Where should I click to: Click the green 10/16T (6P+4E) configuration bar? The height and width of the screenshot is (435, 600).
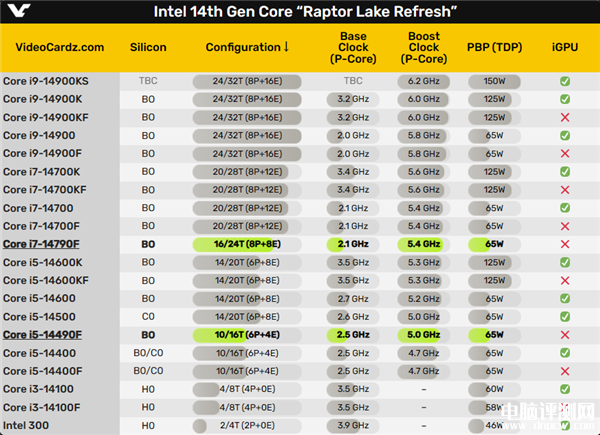coord(247,335)
